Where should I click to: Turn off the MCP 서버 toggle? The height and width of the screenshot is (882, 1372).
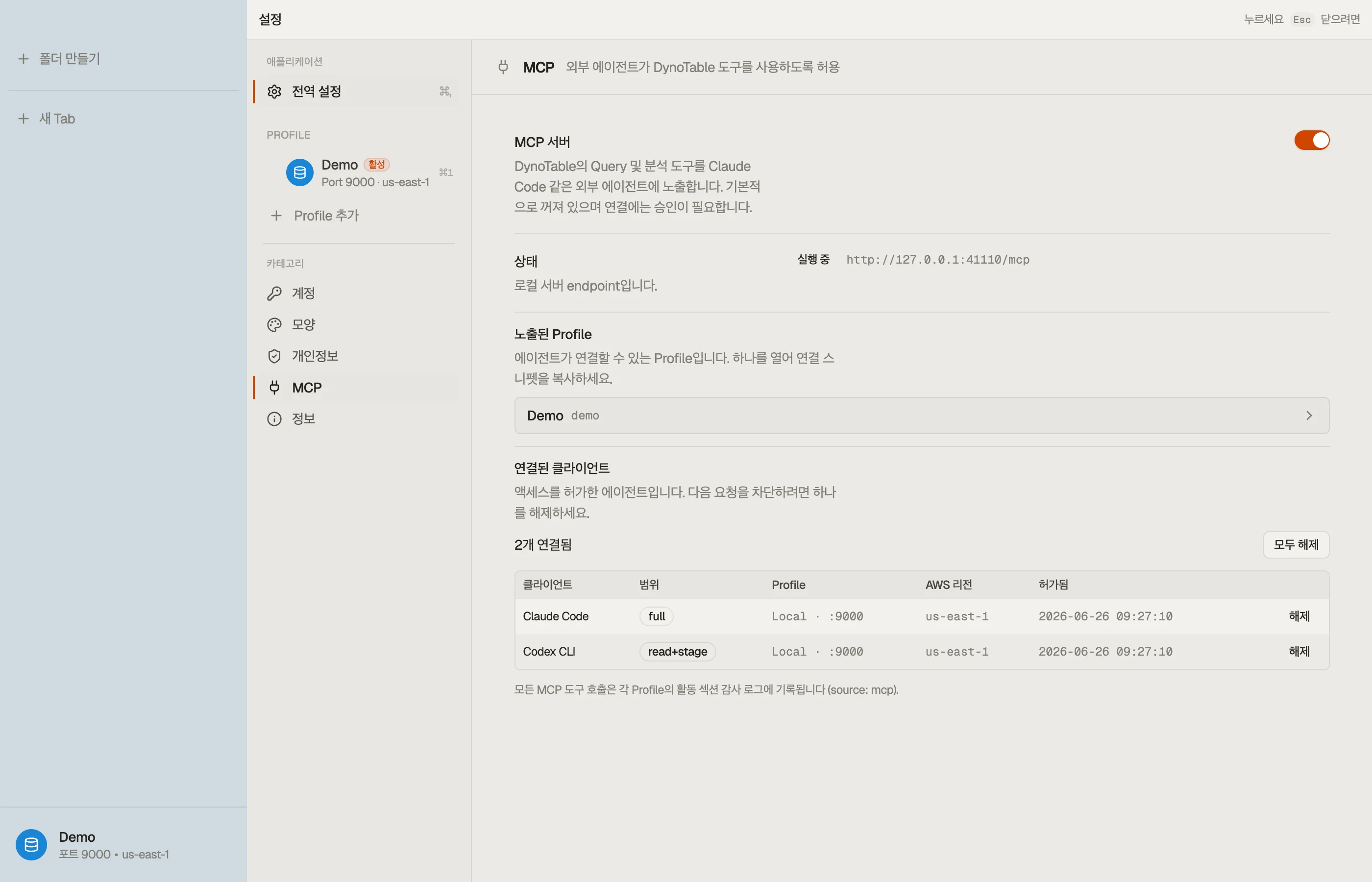point(1311,140)
